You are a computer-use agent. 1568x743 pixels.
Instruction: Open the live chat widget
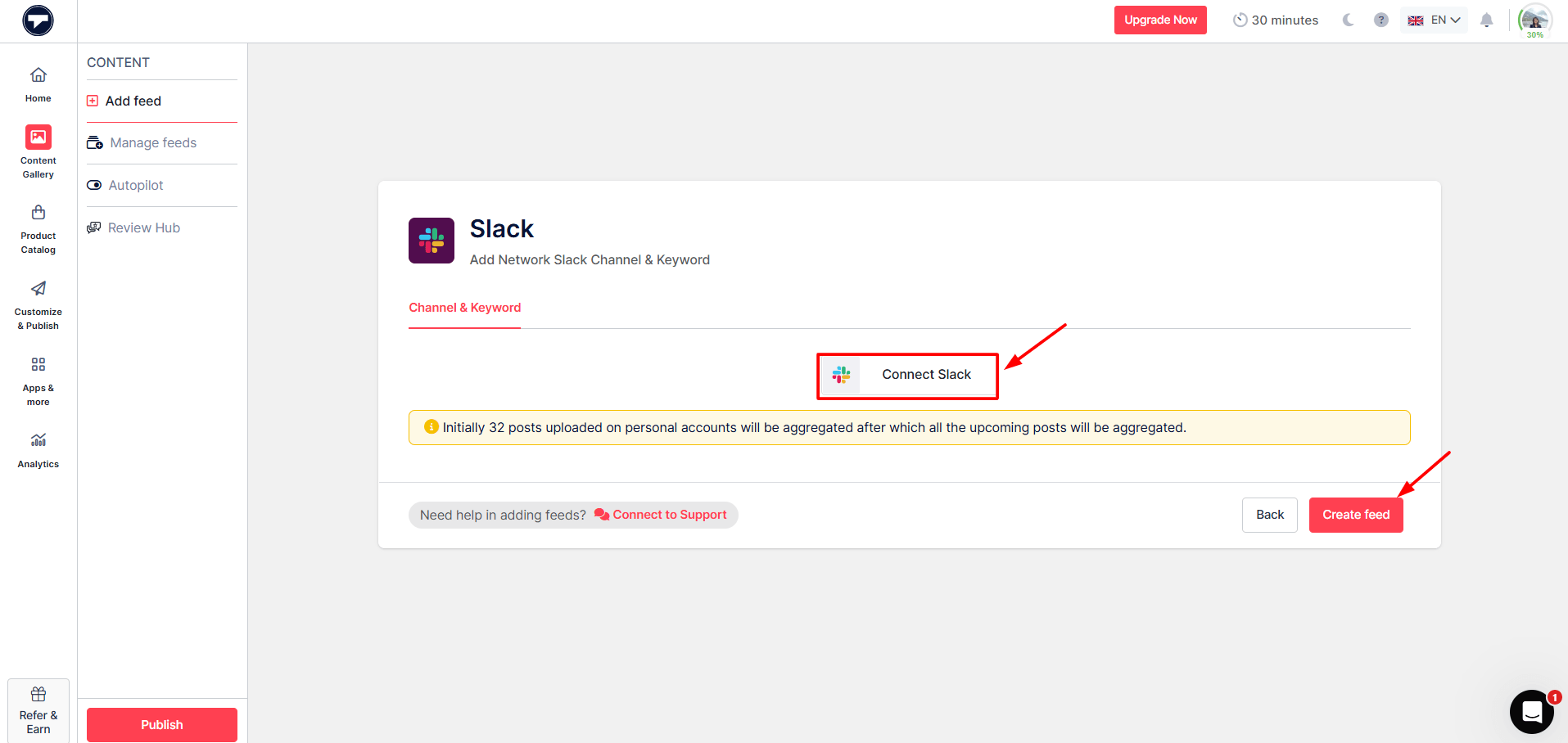1532,712
